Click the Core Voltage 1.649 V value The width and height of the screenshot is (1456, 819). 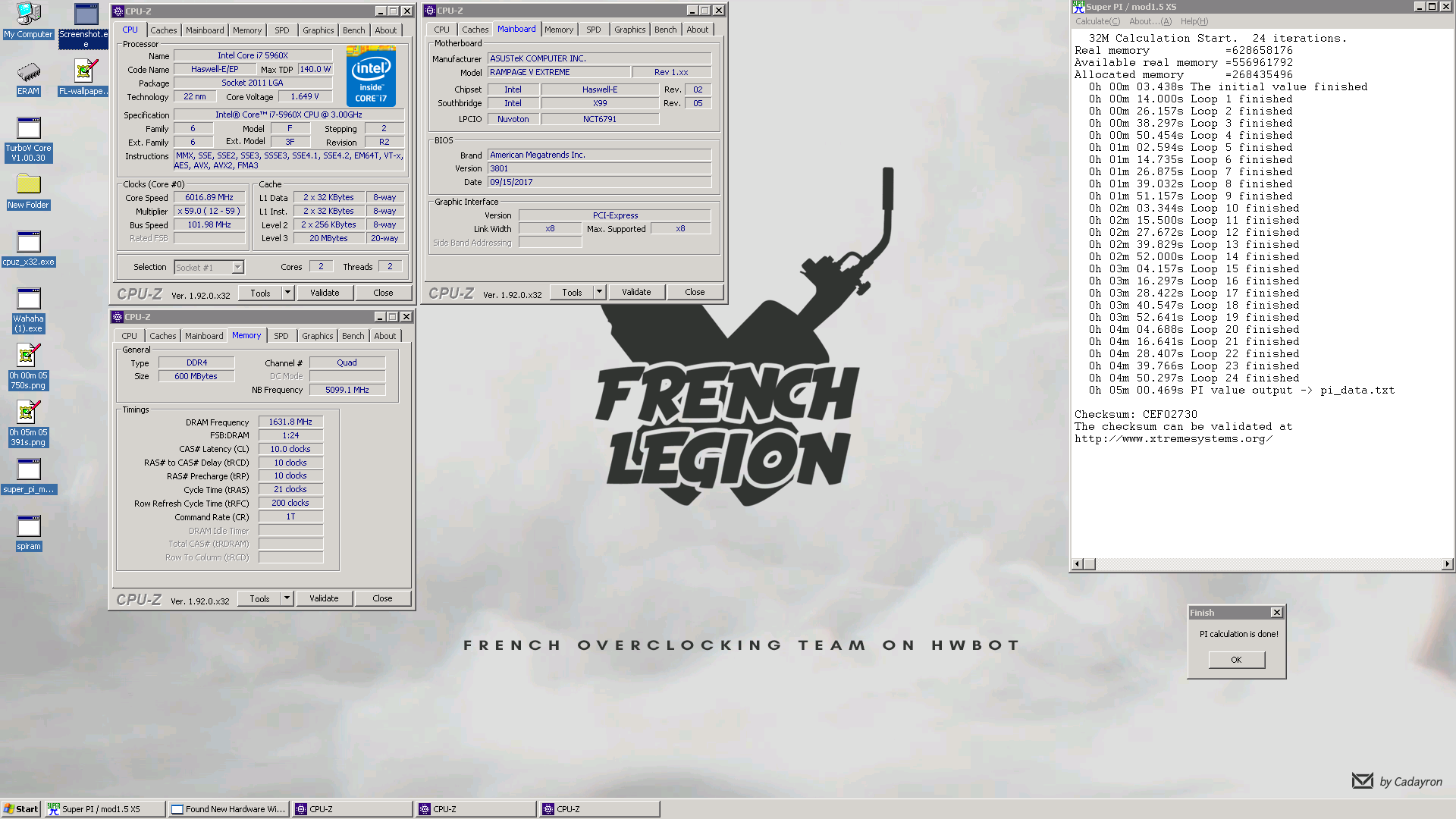click(x=305, y=96)
